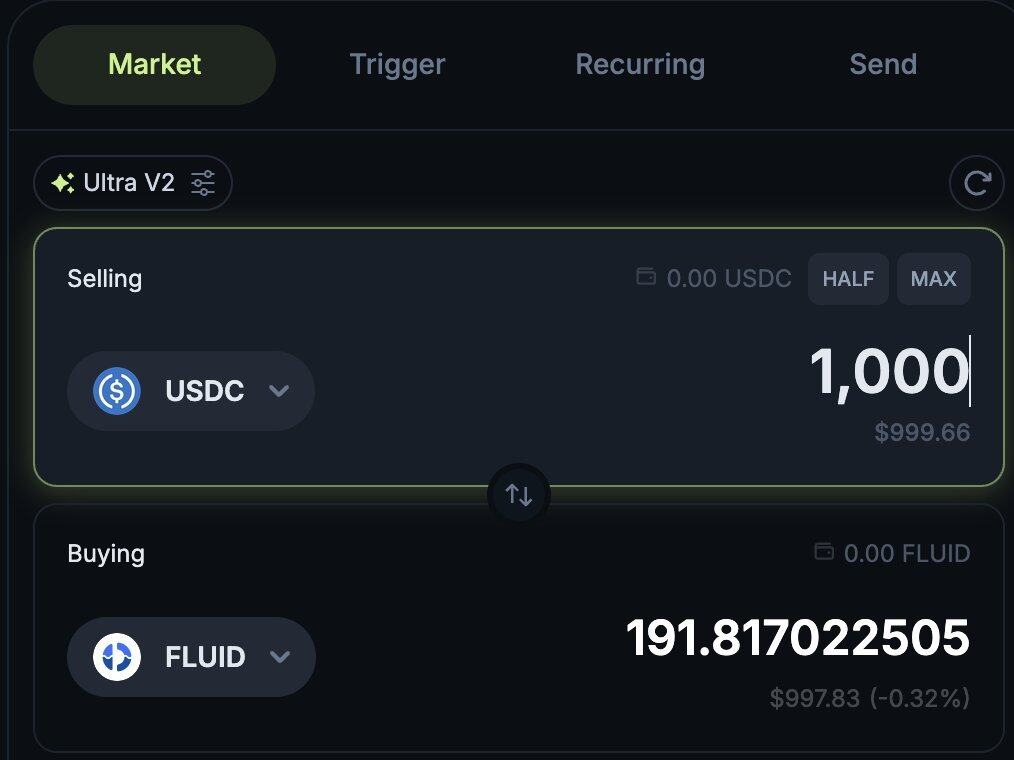
Task: Expand the FLUID token dropdown chevron
Action: [279, 657]
